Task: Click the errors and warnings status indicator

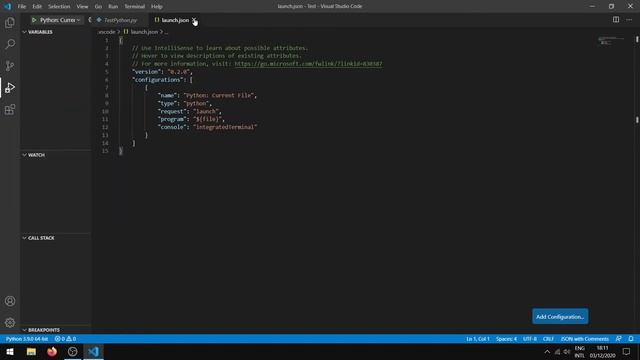Action: click(x=65, y=339)
